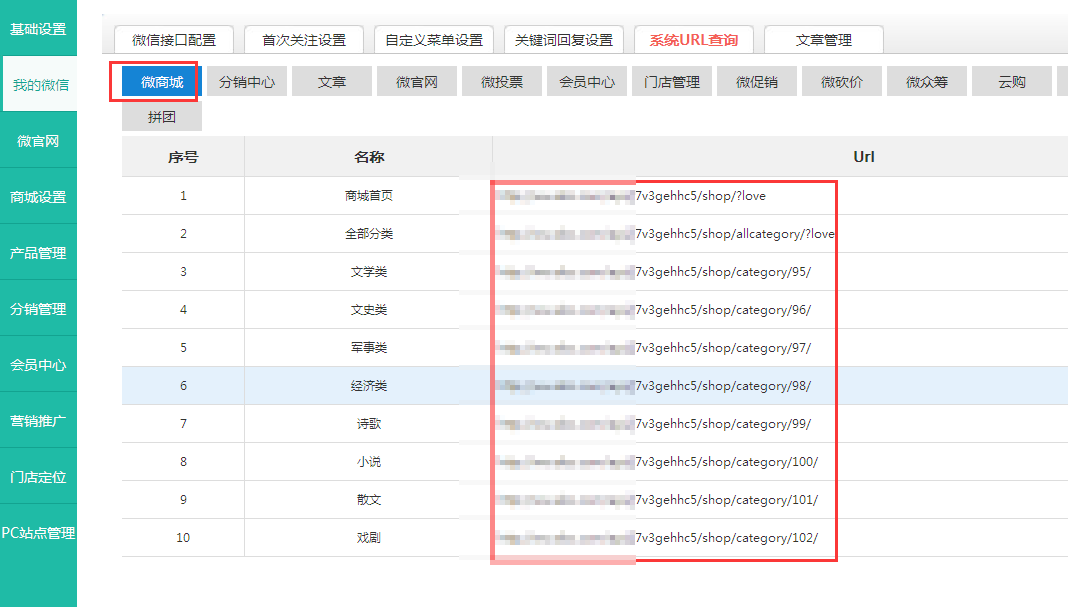Open 基础设置 in the left sidebar
This screenshot has width=1068, height=607.
click(38, 29)
